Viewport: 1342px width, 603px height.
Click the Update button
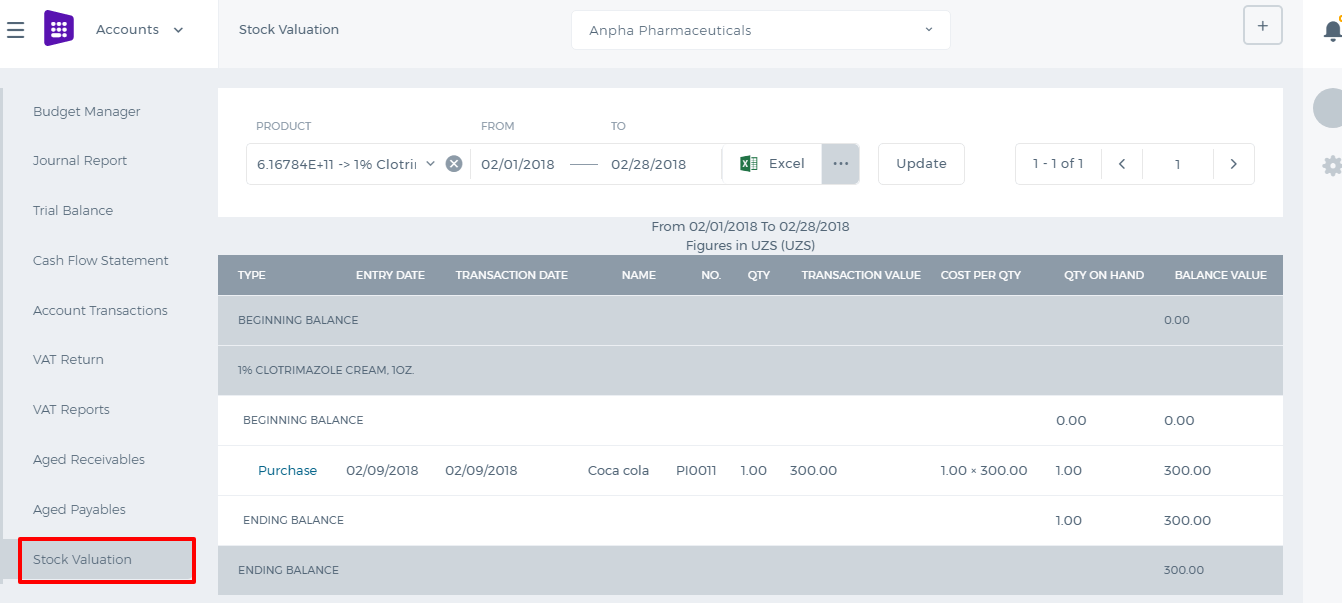point(921,164)
